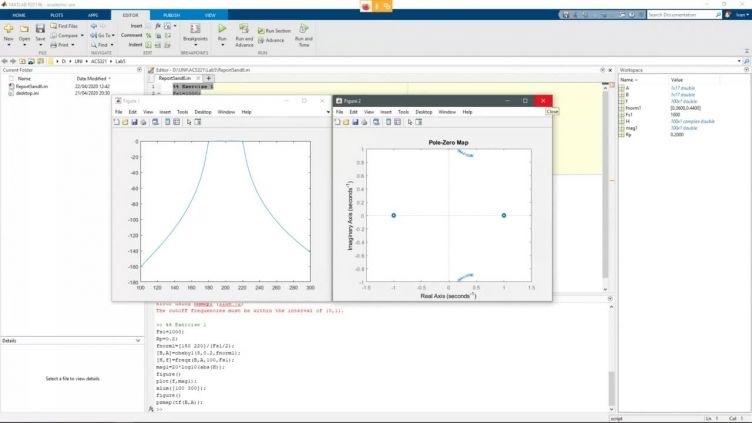
Task: Click Insert Colorbar icon in Figure 2 toolbar
Action: pyautogui.click(x=388, y=122)
